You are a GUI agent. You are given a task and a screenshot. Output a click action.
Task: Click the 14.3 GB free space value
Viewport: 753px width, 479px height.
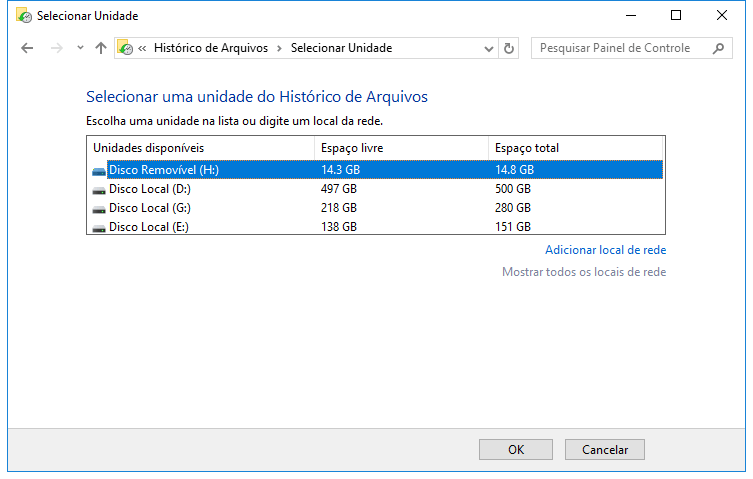coord(340,170)
